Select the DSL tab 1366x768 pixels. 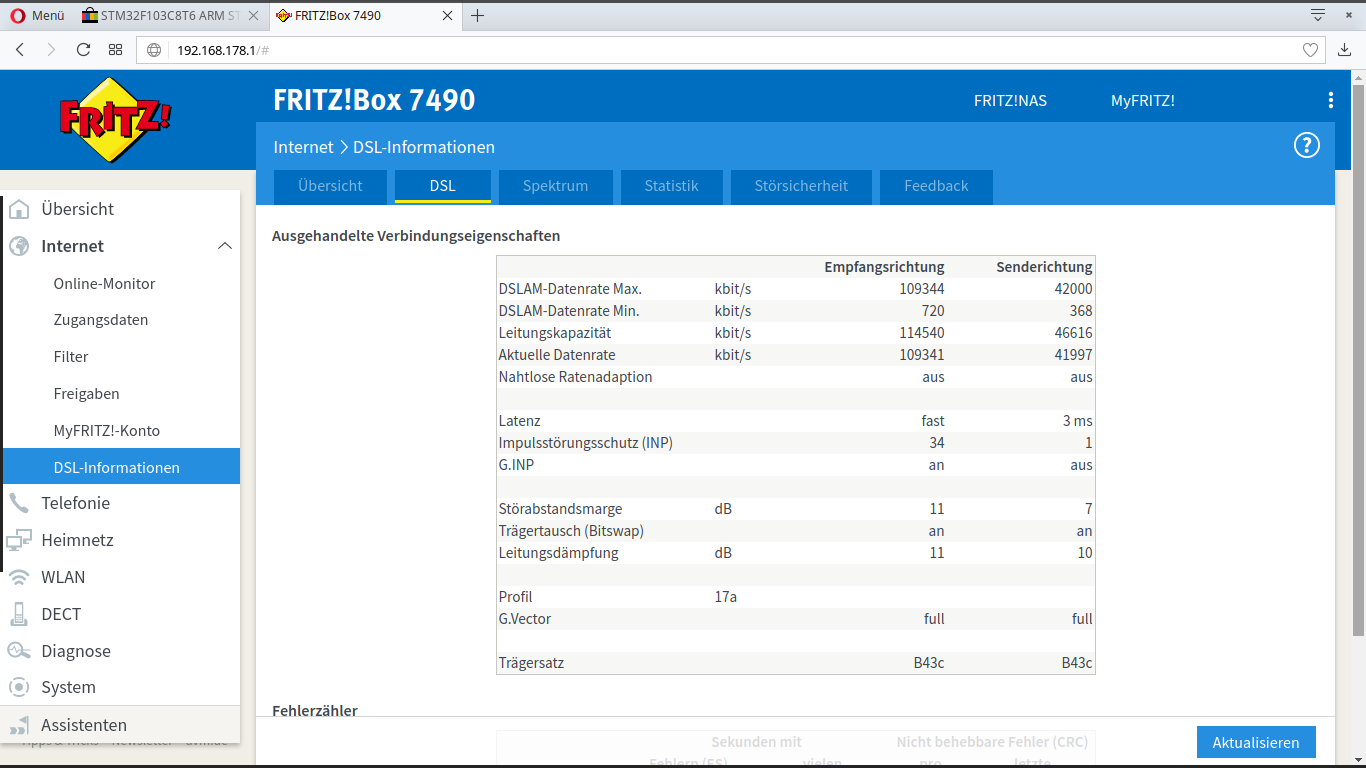[x=443, y=186]
